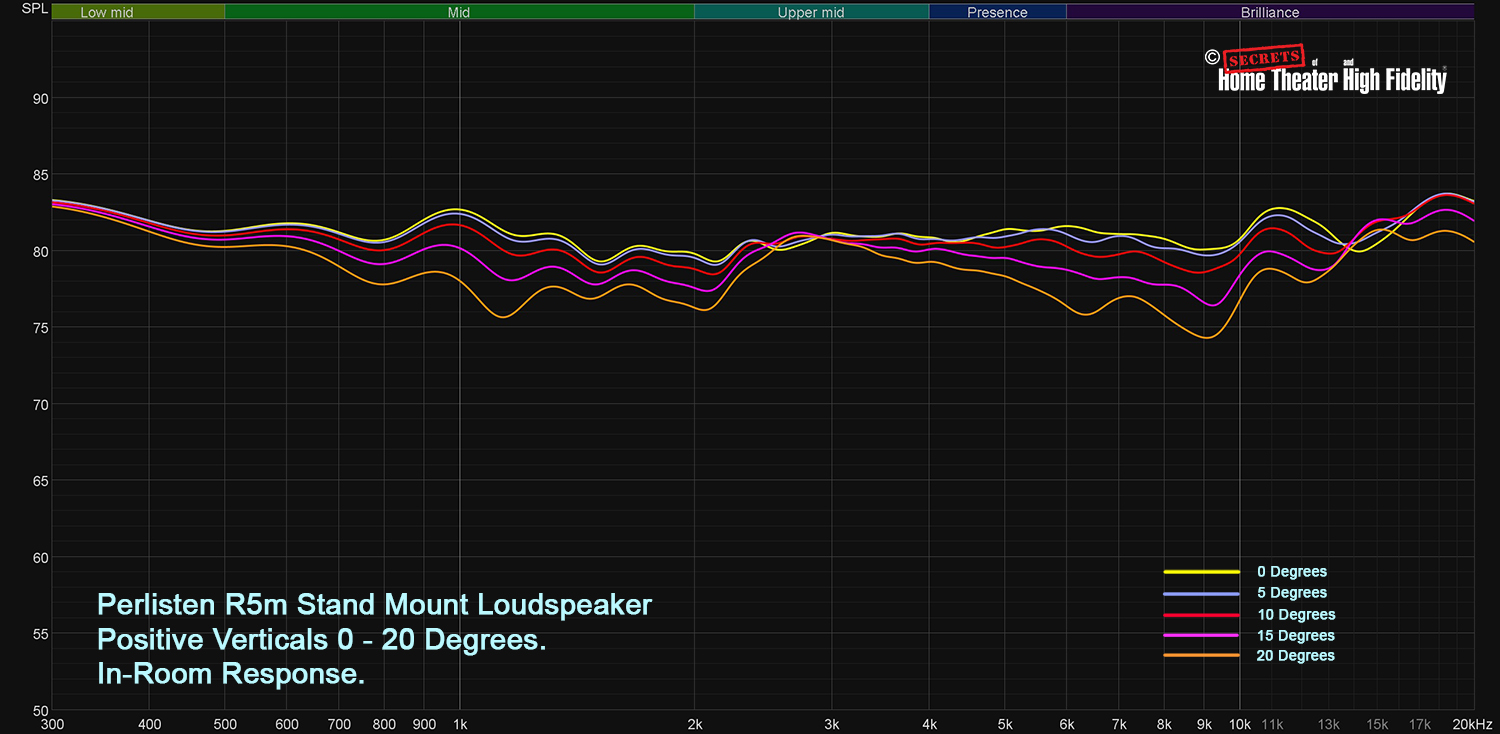Open the Presence band section
Screen dimensions: 1500x734
pos(997,13)
